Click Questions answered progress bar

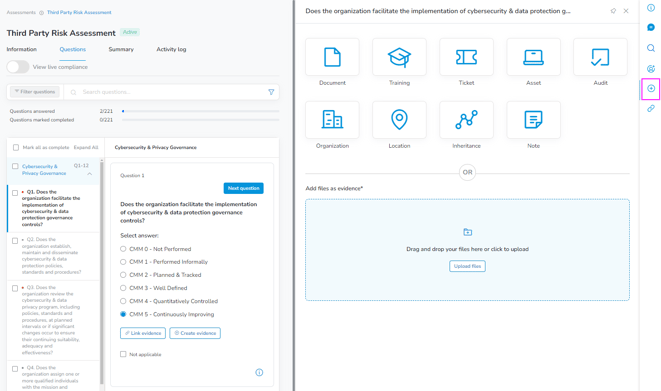201,111
